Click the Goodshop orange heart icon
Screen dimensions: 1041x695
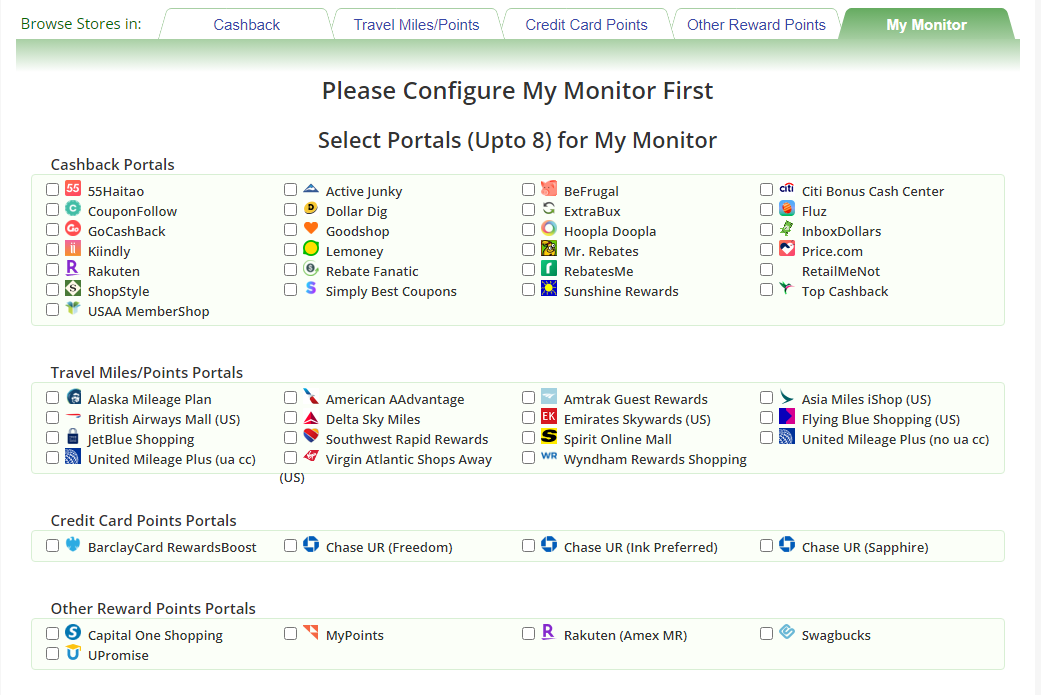[x=311, y=229]
